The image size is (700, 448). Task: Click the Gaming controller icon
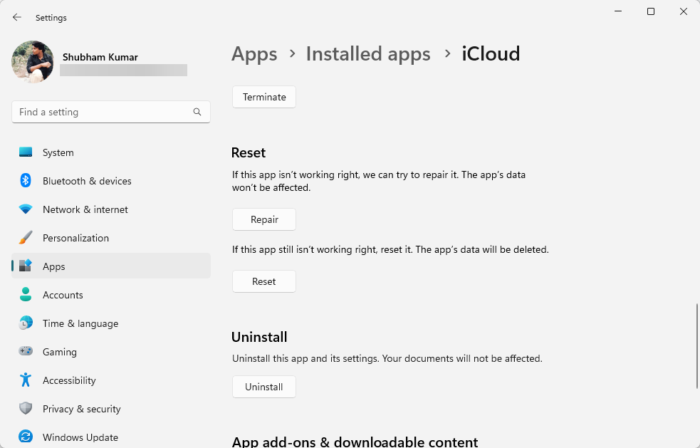coord(25,352)
